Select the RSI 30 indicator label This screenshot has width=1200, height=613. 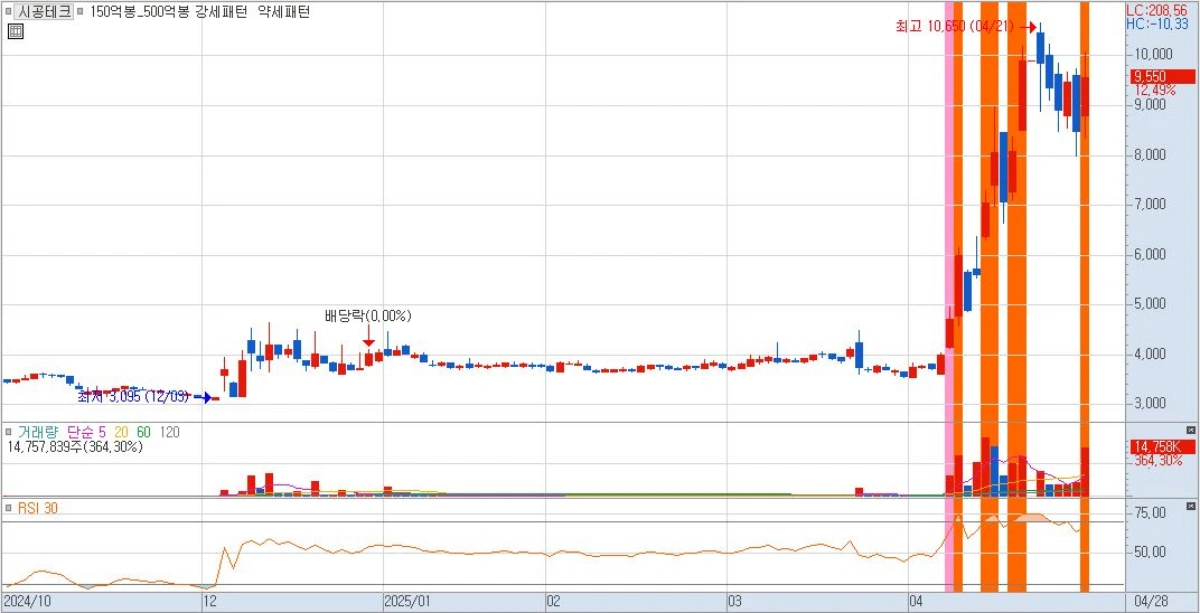pos(38,508)
